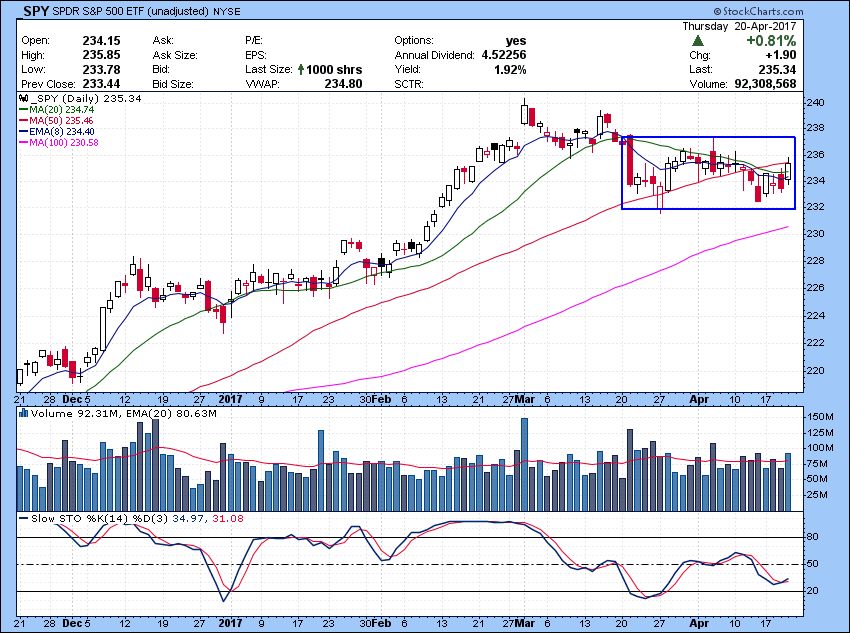
Task: Click the SCTR label
Action: [x=409, y=85]
